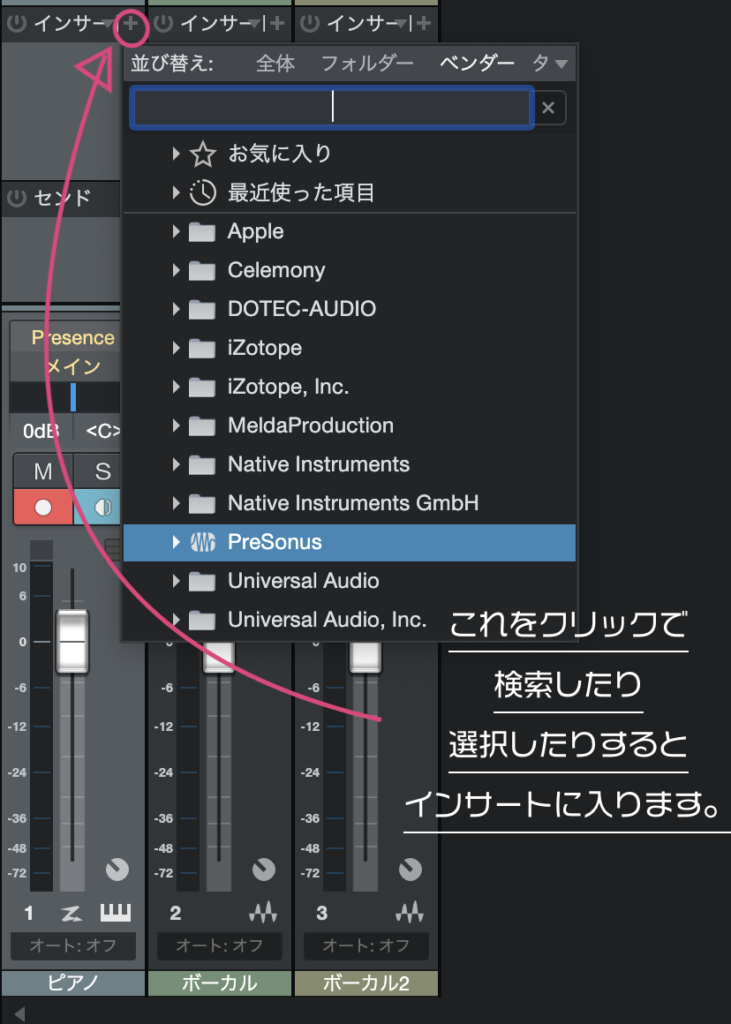This screenshot has width=731, height=1024.
Task: Clear the plugin search field with X
Action: pos(548,108)
